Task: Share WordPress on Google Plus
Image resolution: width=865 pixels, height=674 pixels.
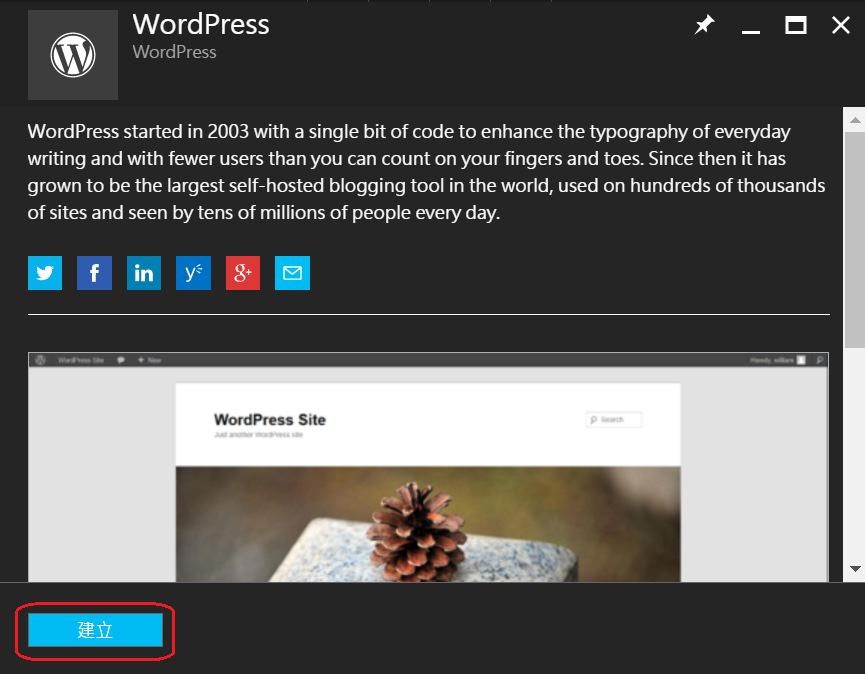Action: 243,272
